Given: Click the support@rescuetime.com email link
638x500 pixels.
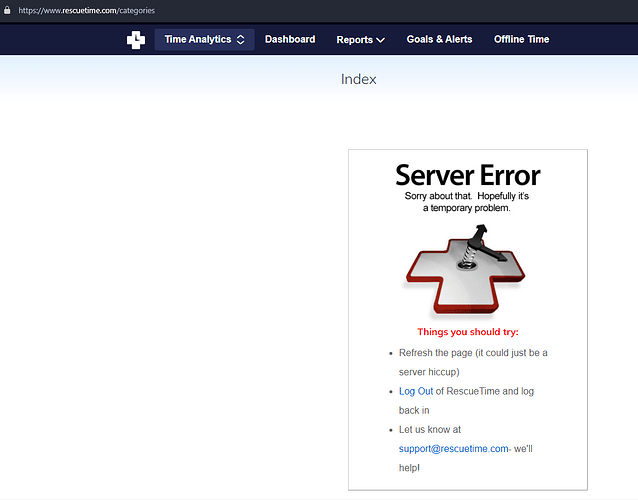Looking at the screenshot, I should [453, 449].
